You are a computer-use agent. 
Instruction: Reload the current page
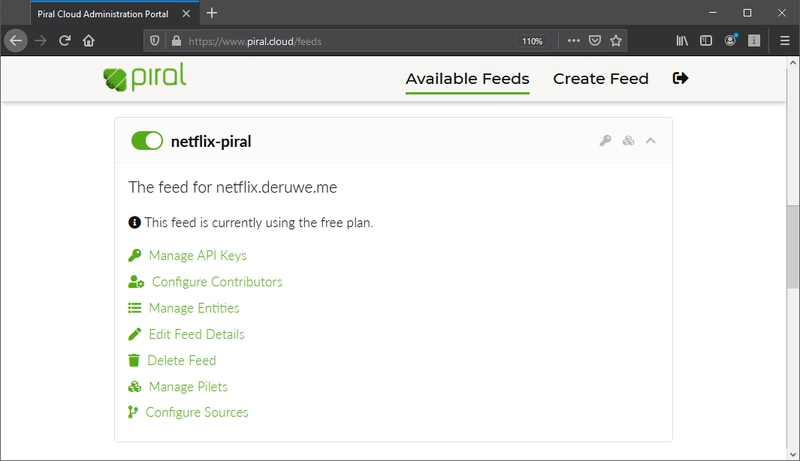[64, 41]
